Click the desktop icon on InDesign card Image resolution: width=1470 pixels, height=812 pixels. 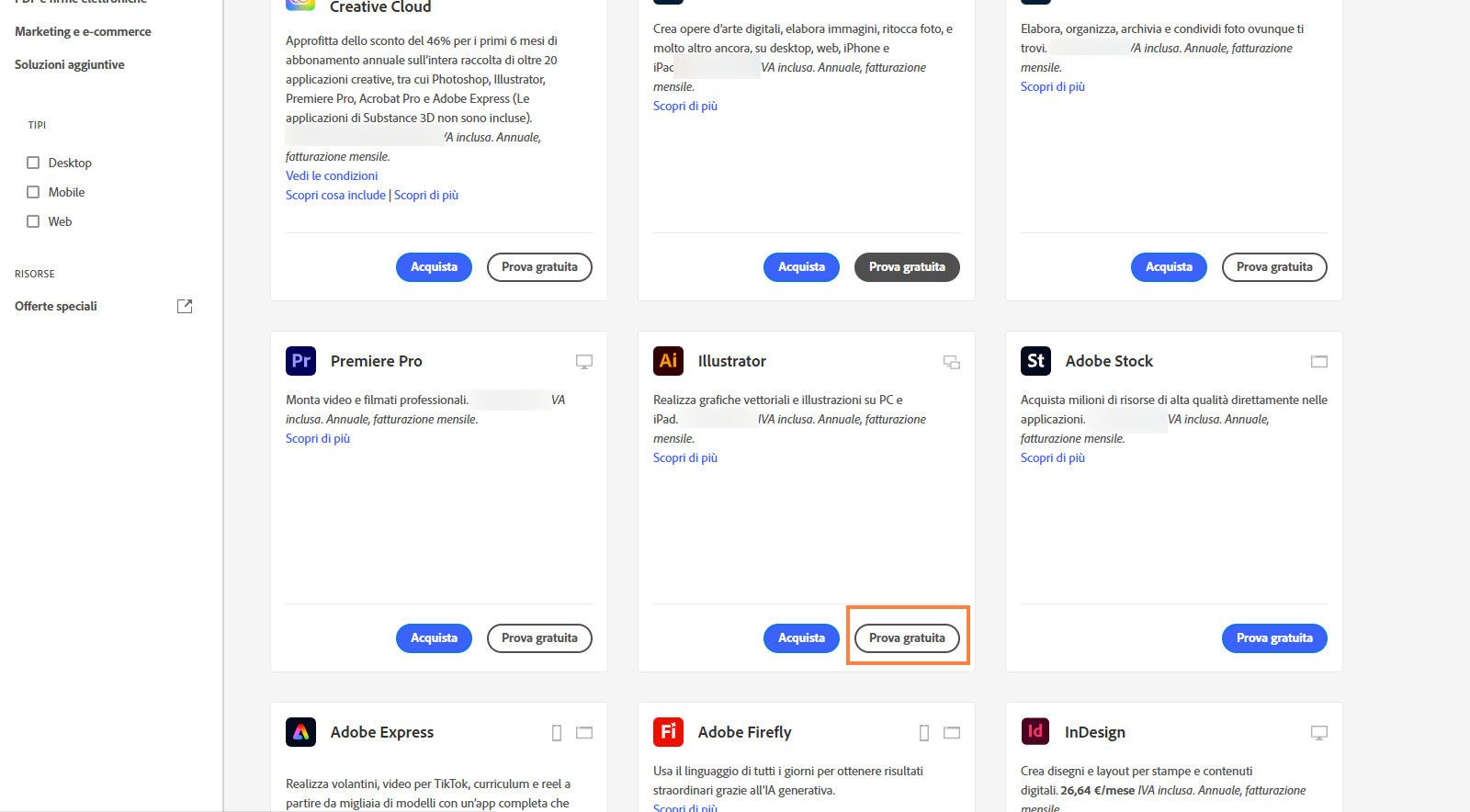tap(1319, 733)
